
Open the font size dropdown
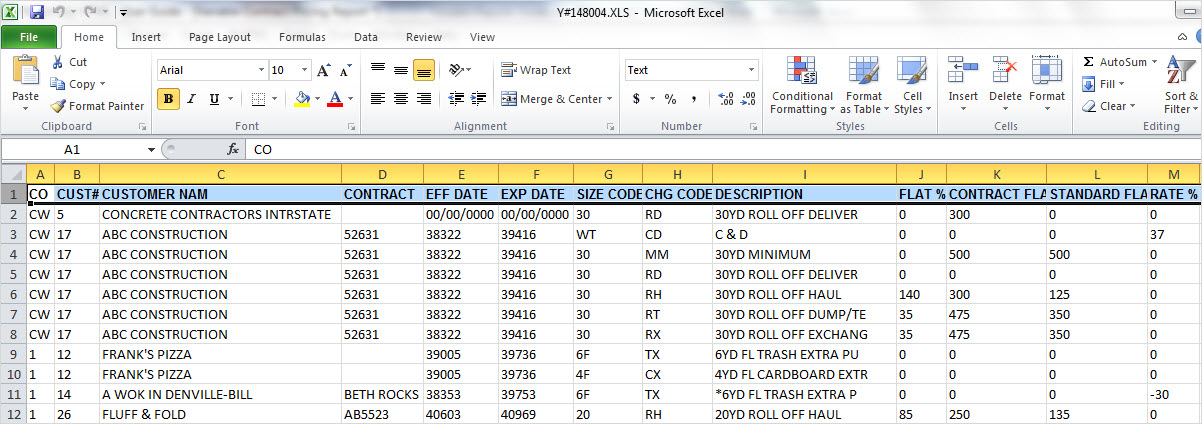pyautogui.click(x=304, y=70)
